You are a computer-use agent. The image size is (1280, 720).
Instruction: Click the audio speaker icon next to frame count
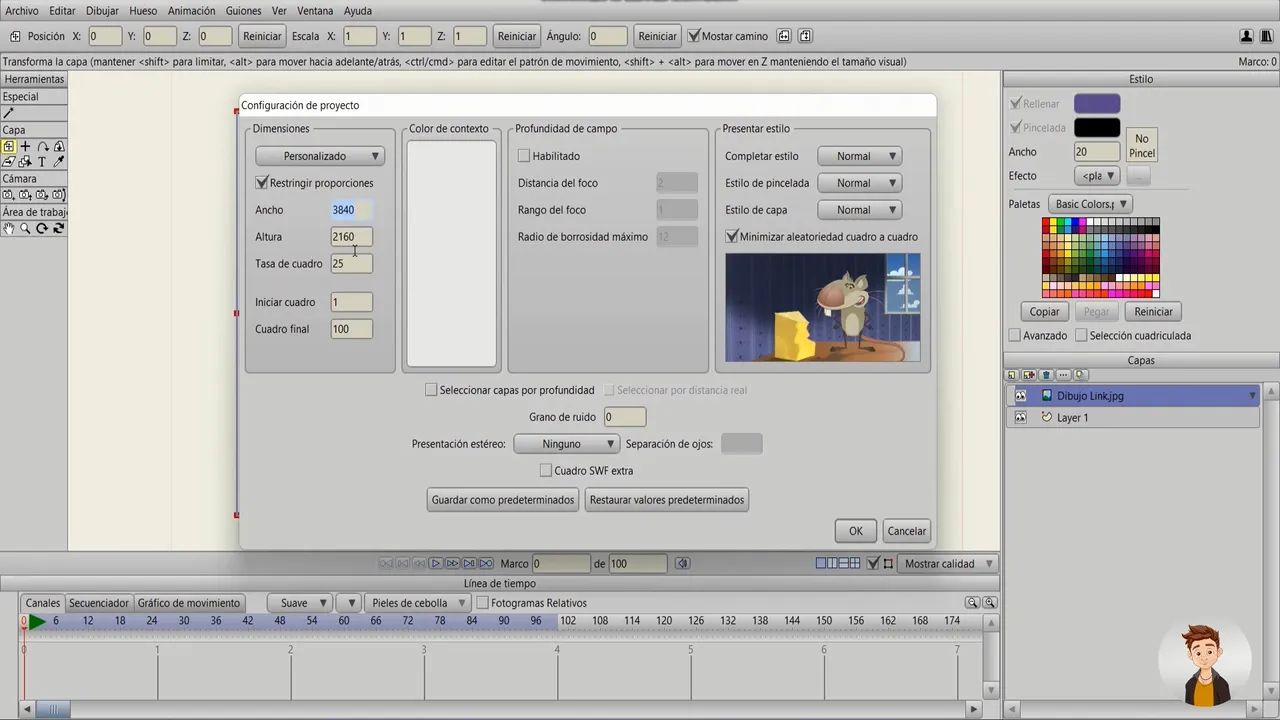click(682, 564)
